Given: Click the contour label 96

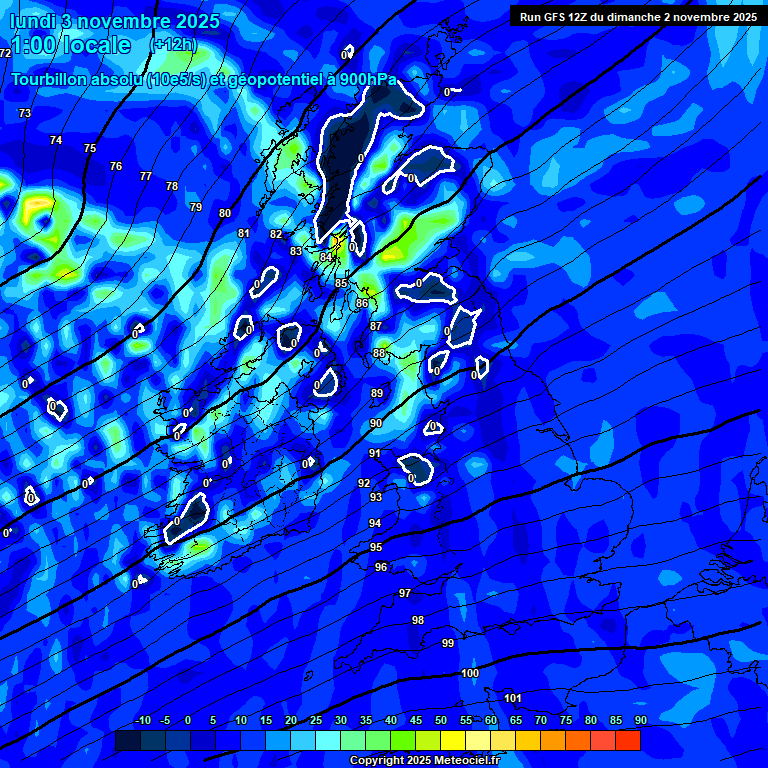Looking at the screenshot, I should pos(381,567).
